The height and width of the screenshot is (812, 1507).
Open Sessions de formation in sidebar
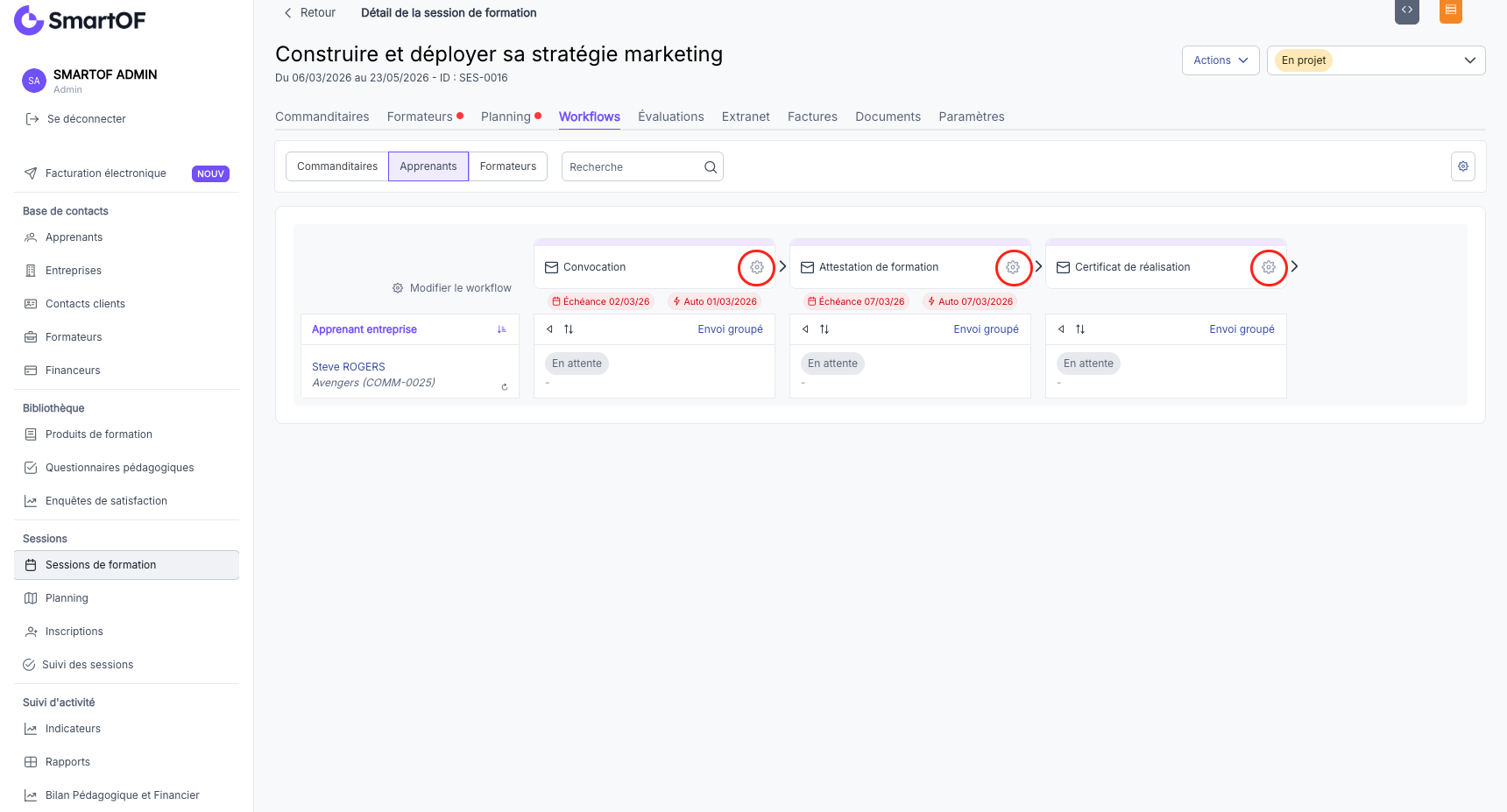coord(126,565)
